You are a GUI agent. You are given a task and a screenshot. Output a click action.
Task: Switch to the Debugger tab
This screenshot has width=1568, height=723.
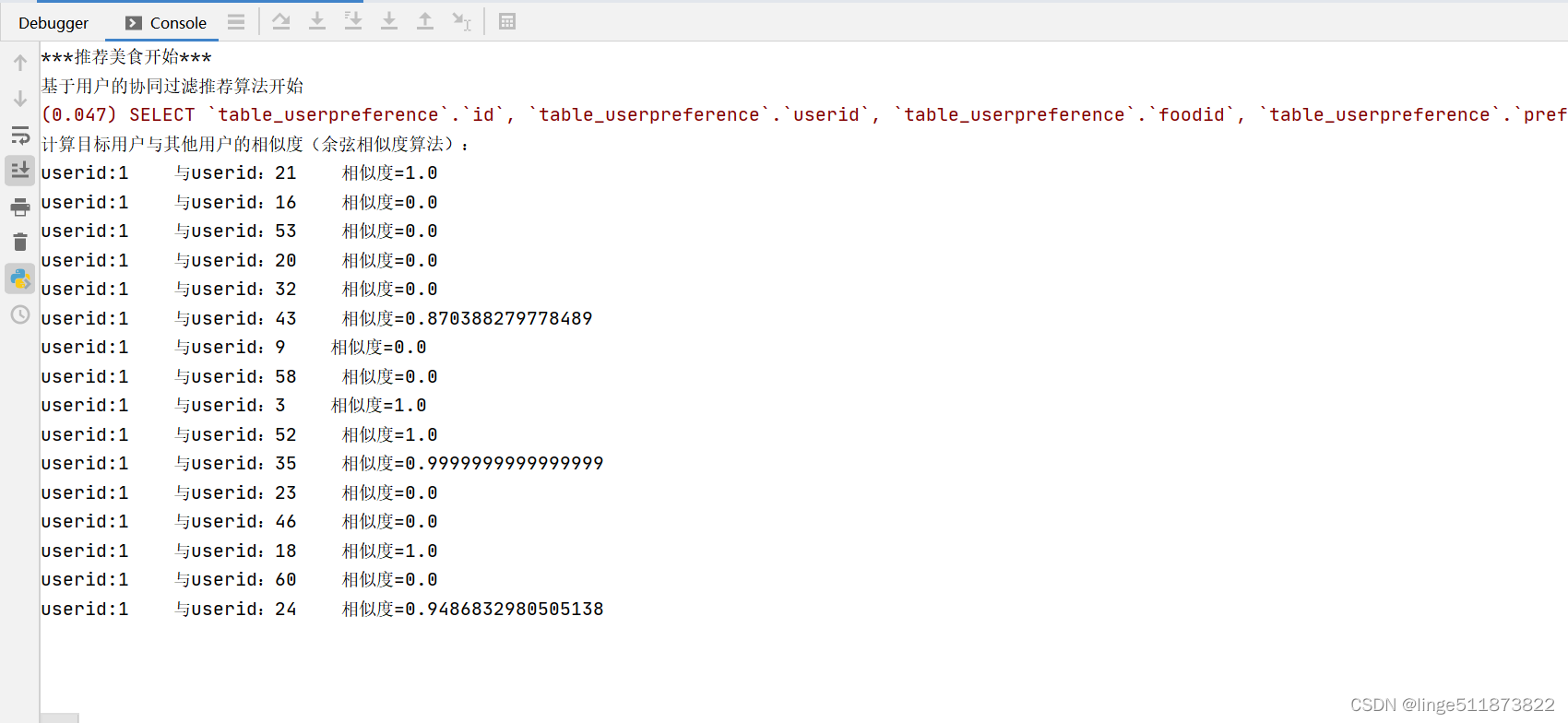pos(53,23)
